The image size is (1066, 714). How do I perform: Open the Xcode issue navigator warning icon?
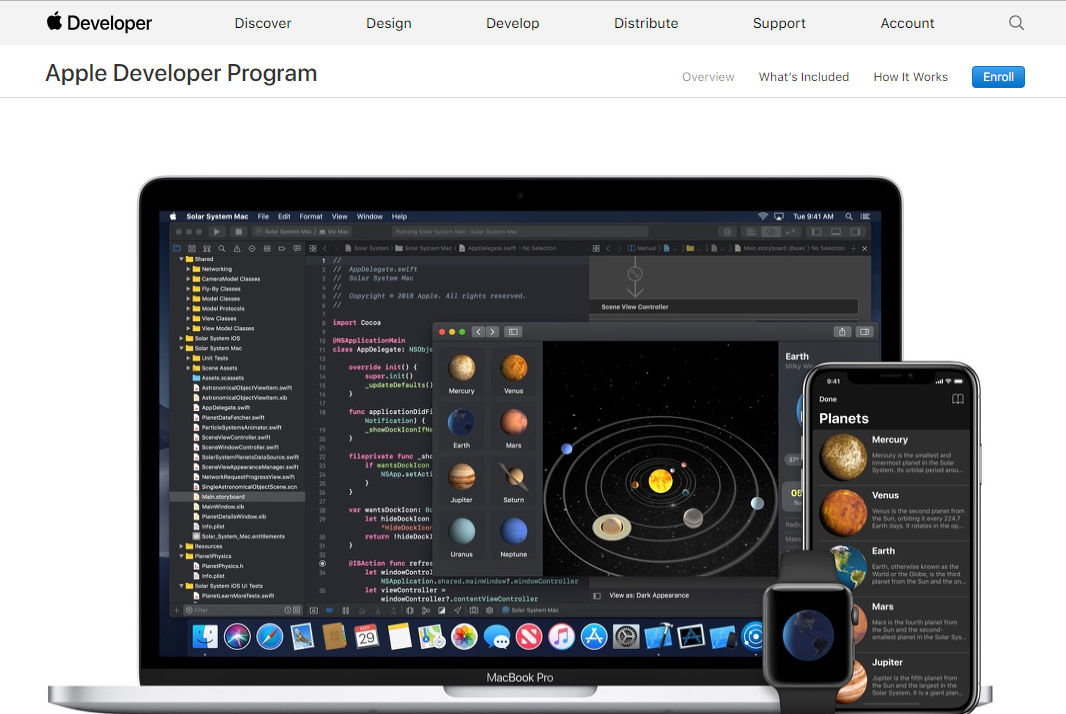point(237,248)
